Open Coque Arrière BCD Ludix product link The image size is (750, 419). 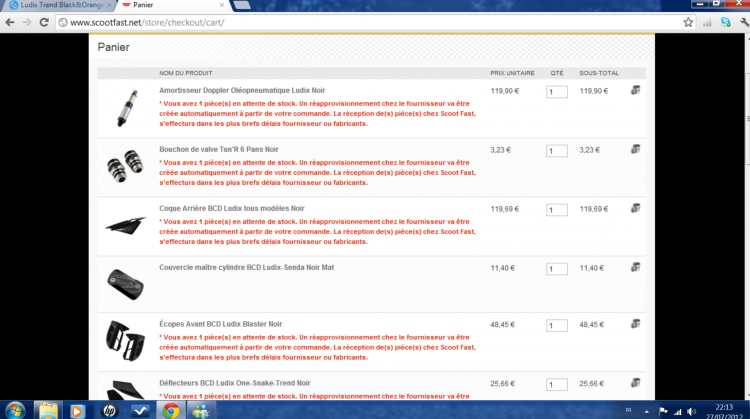coord(232,209)
